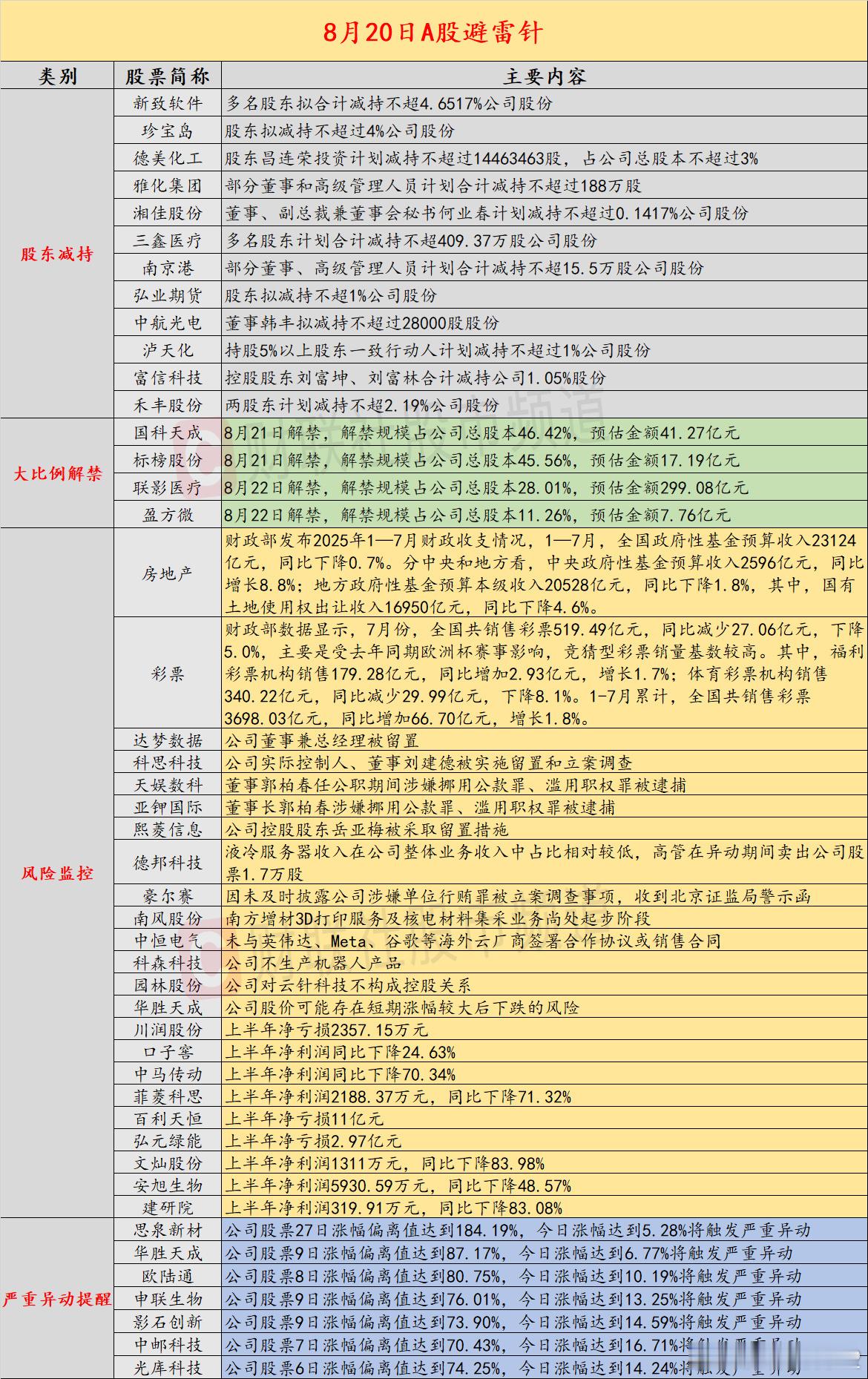The image size is (868, 1379).
Task: Click text '上半年净亏损11亿元'
Action: [x=304, y=1119]
